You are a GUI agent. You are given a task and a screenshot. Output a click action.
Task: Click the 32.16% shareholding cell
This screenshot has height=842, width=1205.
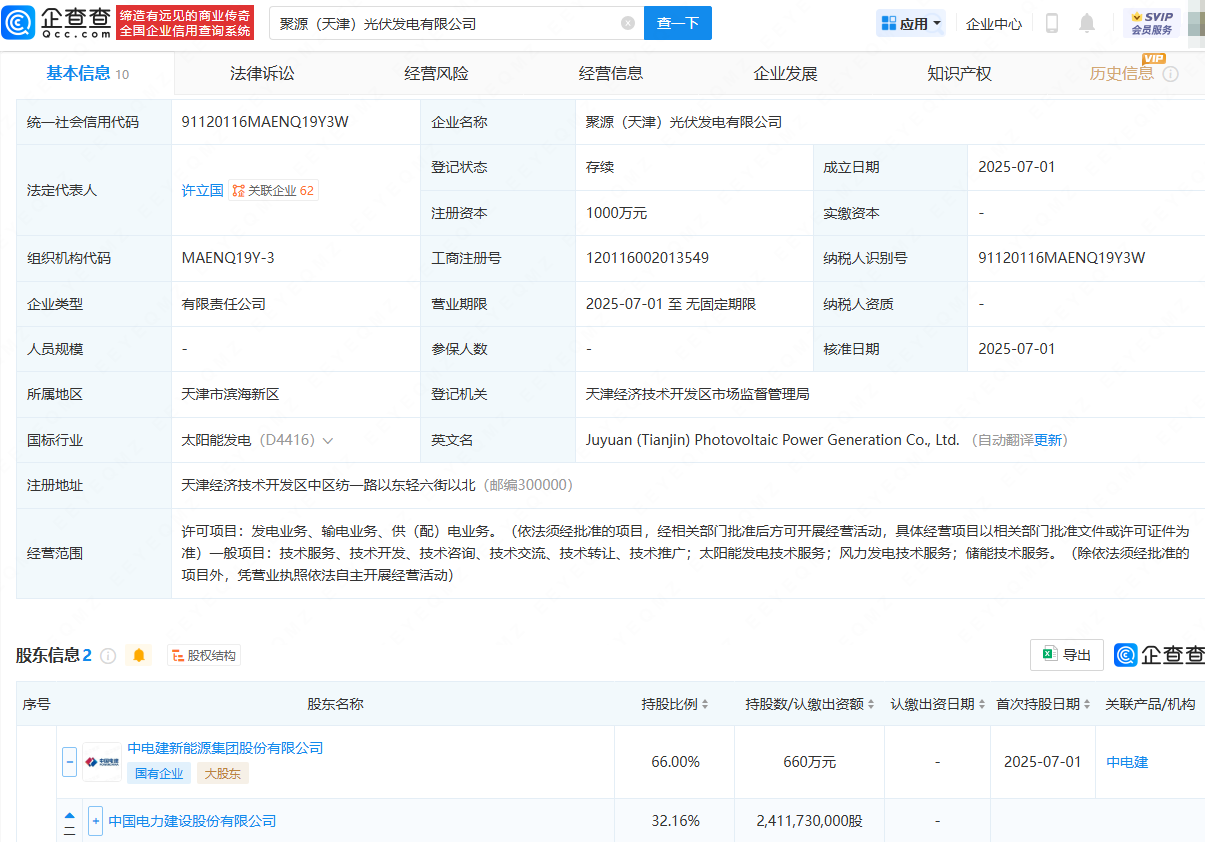click(675, 821)
